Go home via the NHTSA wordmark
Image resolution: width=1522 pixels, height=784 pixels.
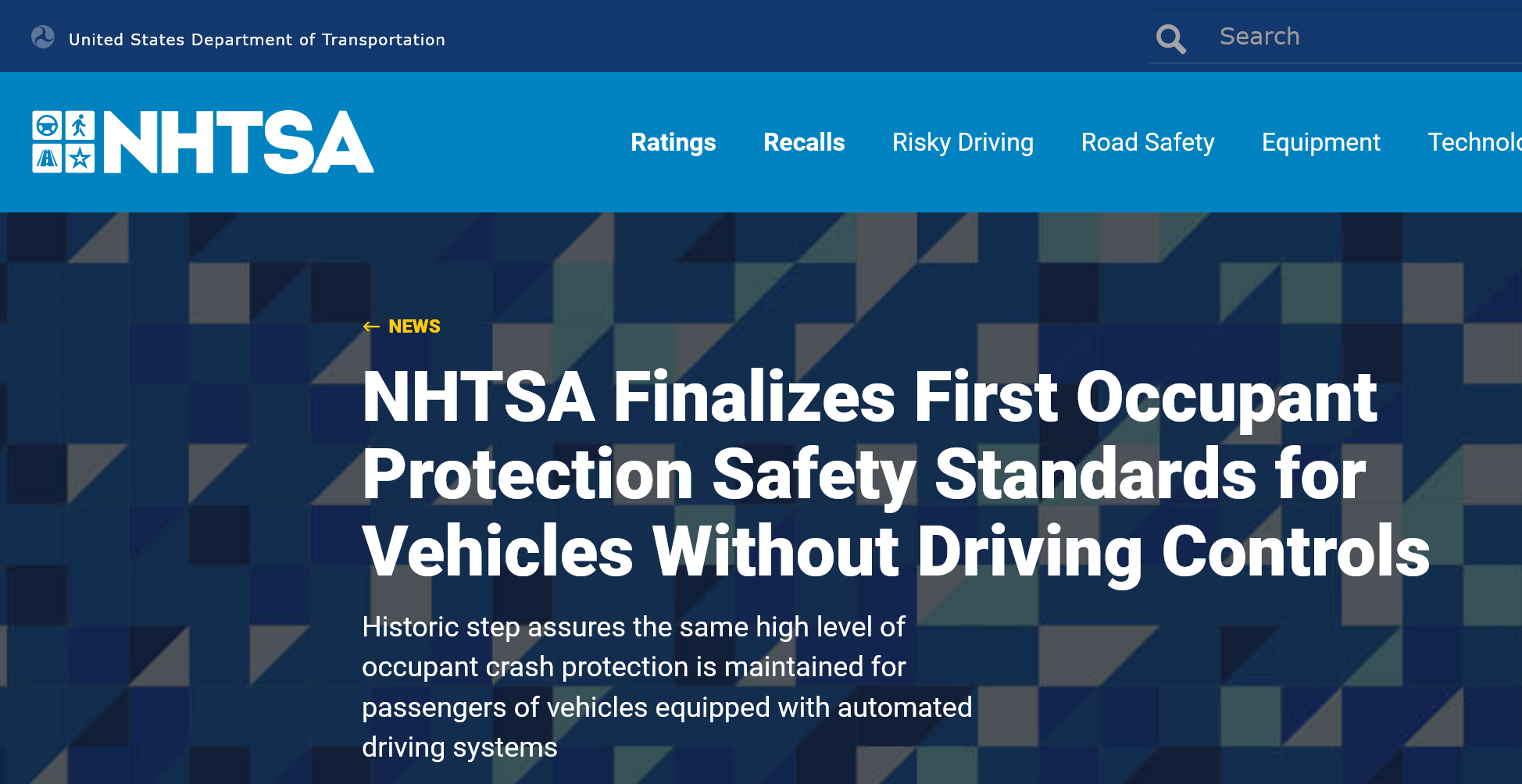(x=238, y=142)
